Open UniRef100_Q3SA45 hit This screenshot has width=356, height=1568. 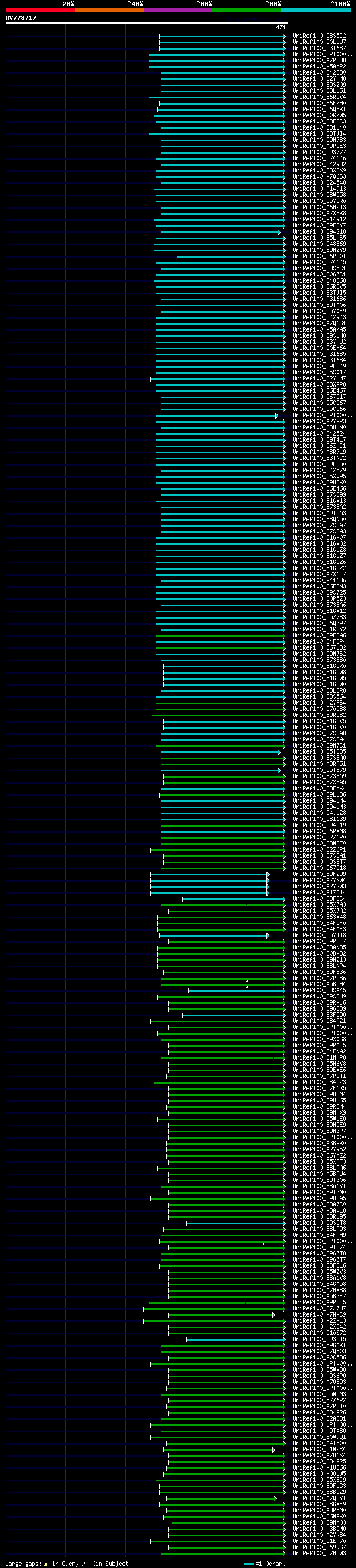click(x=319, y=990)
